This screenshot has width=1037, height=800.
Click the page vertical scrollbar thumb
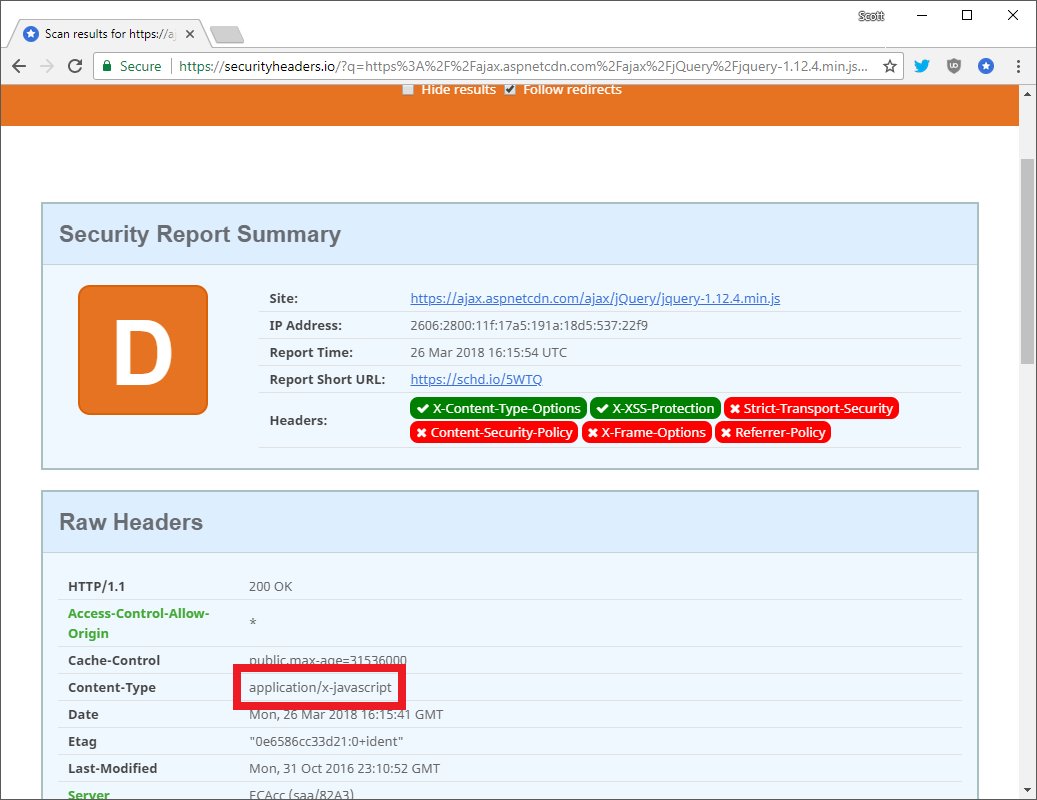click(x=1027, y=261)
